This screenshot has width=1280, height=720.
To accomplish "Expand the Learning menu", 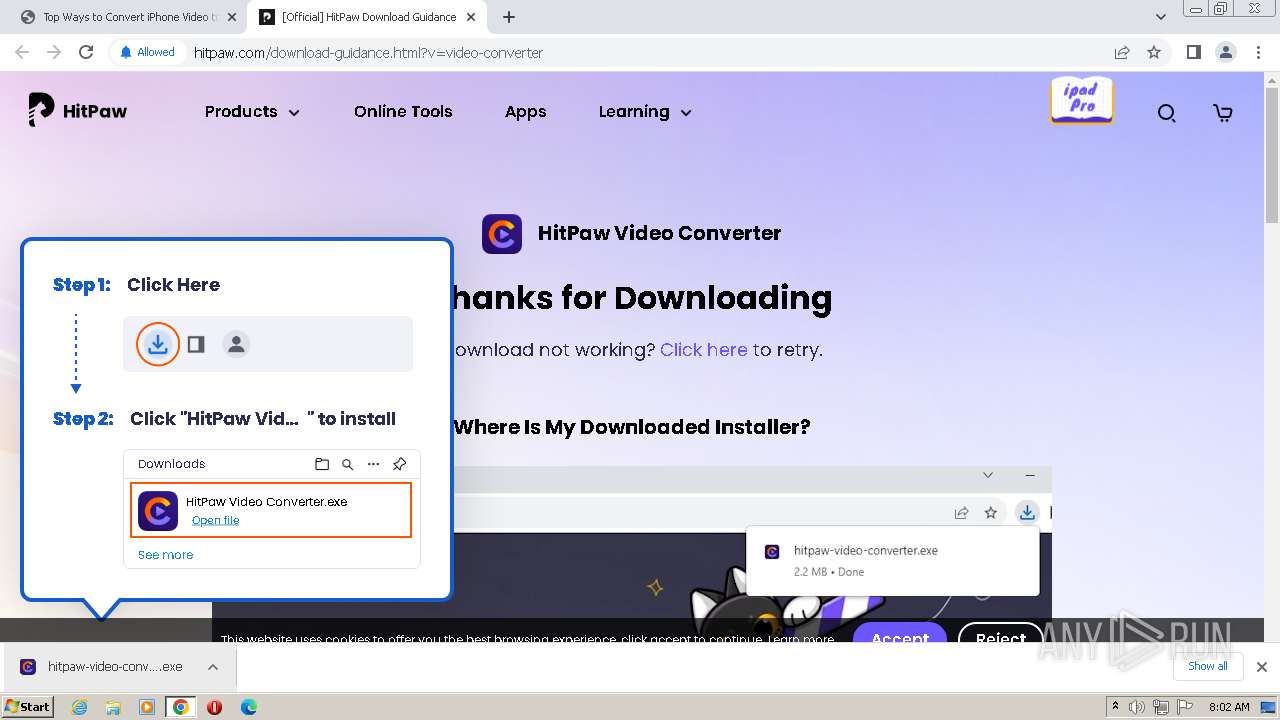I will (x=645, y=112).
